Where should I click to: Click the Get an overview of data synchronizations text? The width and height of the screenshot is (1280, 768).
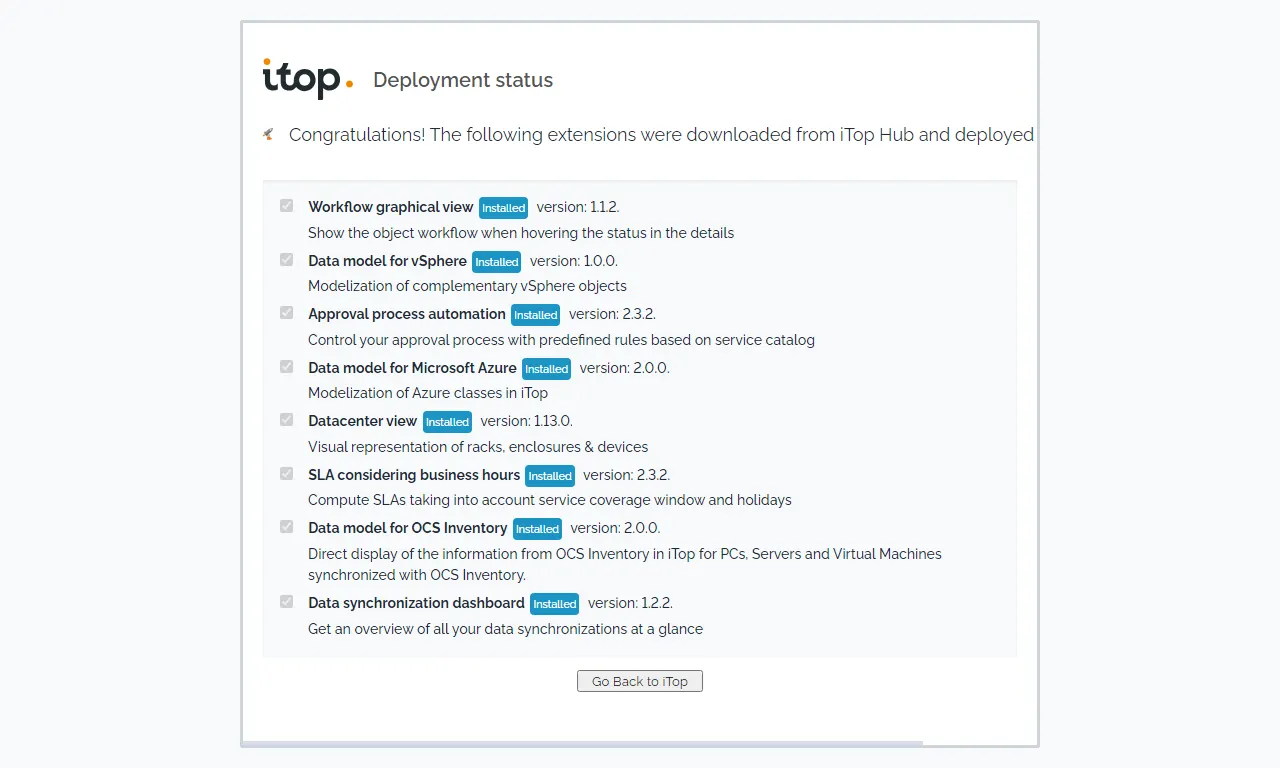pyautogui.click(x=505, y=629)
